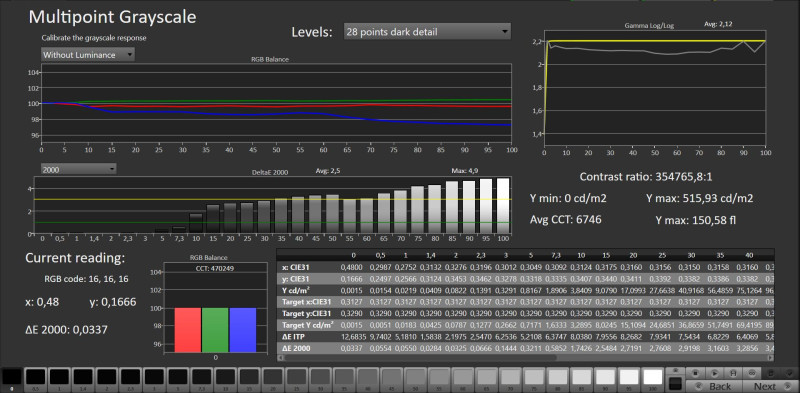Click the single-step read icon
800x393 pixels.
coord(733,373)
